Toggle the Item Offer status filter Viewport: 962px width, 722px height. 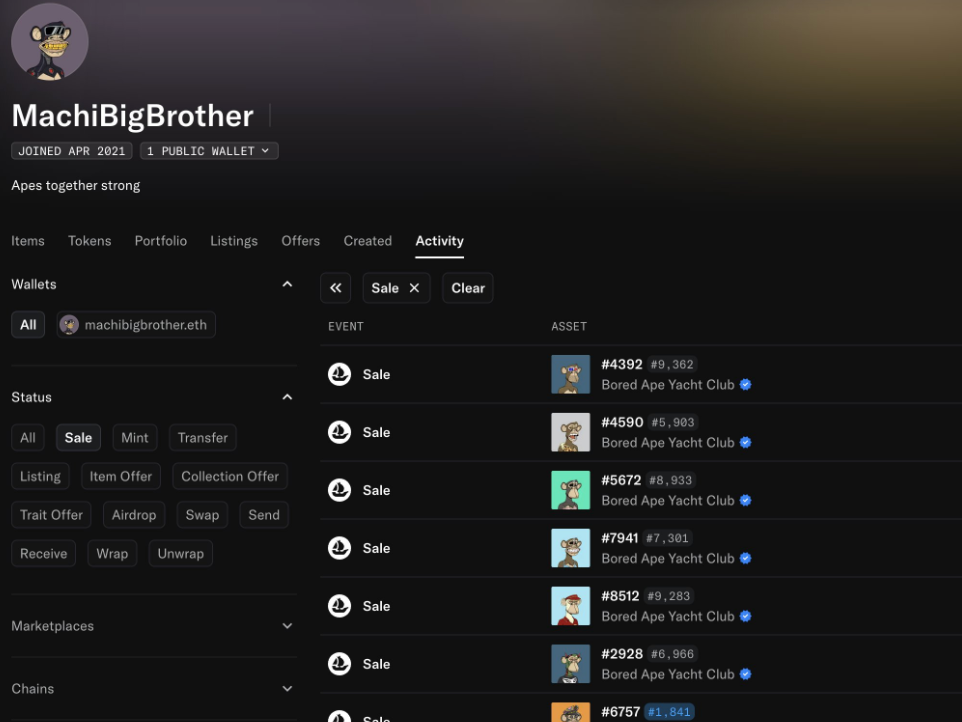pos(121,476)
